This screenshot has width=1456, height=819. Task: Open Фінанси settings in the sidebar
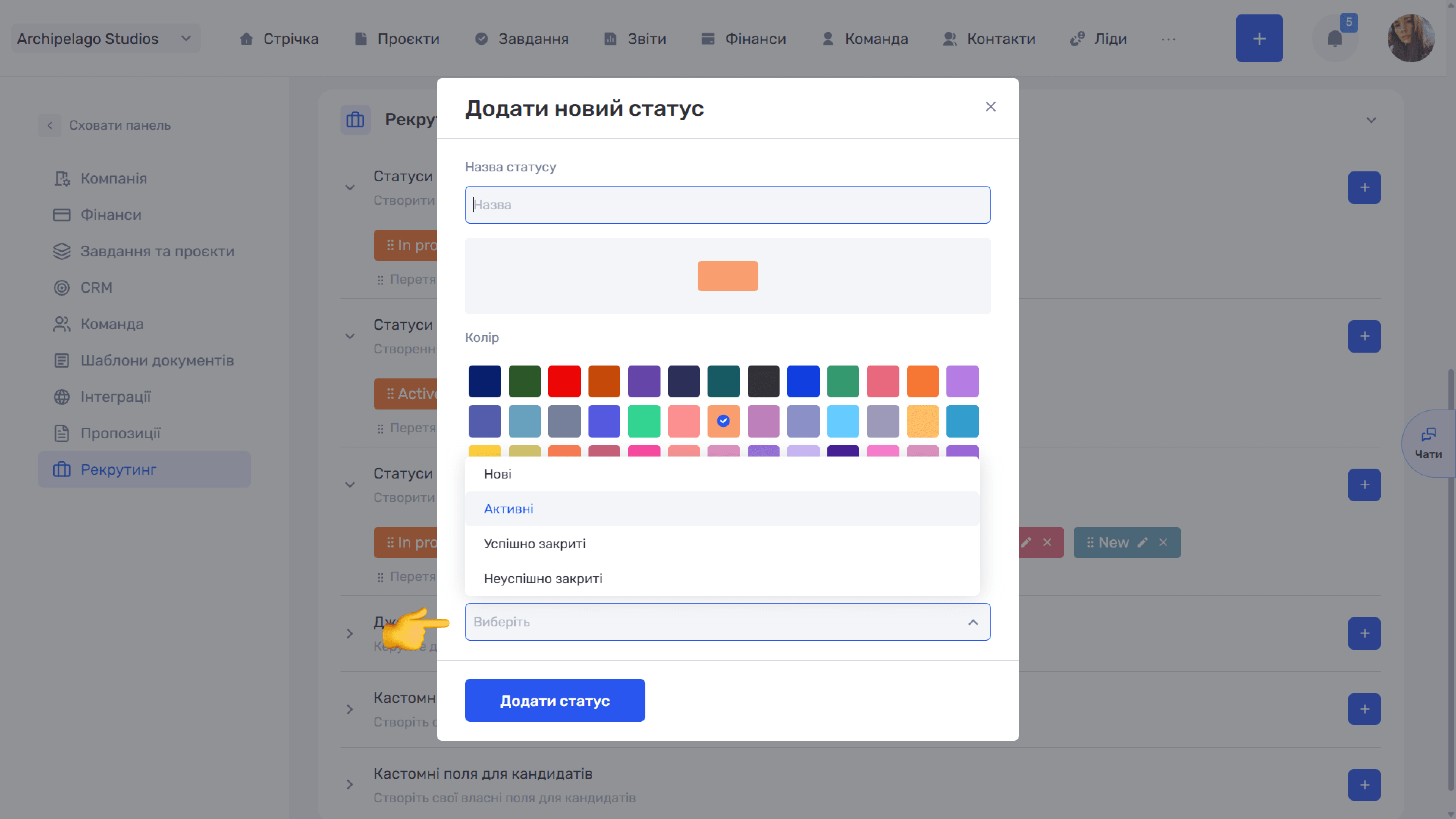(144, 215)
